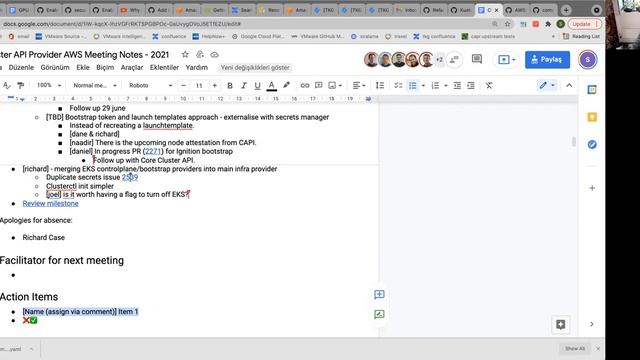Open the Roboto font dropdown
Image resolution: width=640 pixels, height=360 pixels.
point(151,85)
